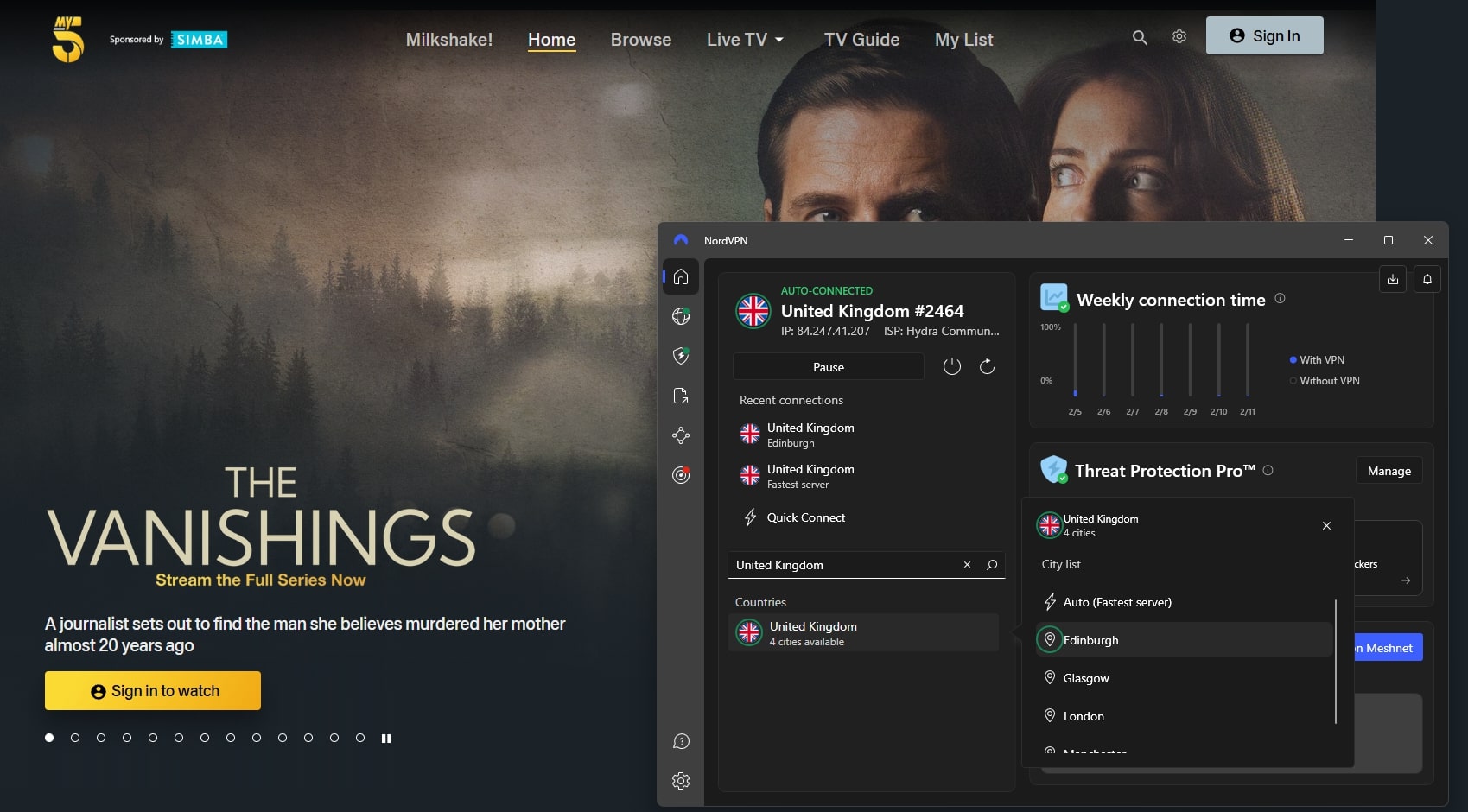Click the IP: 84.247.41.207 text

coord(825,331)
